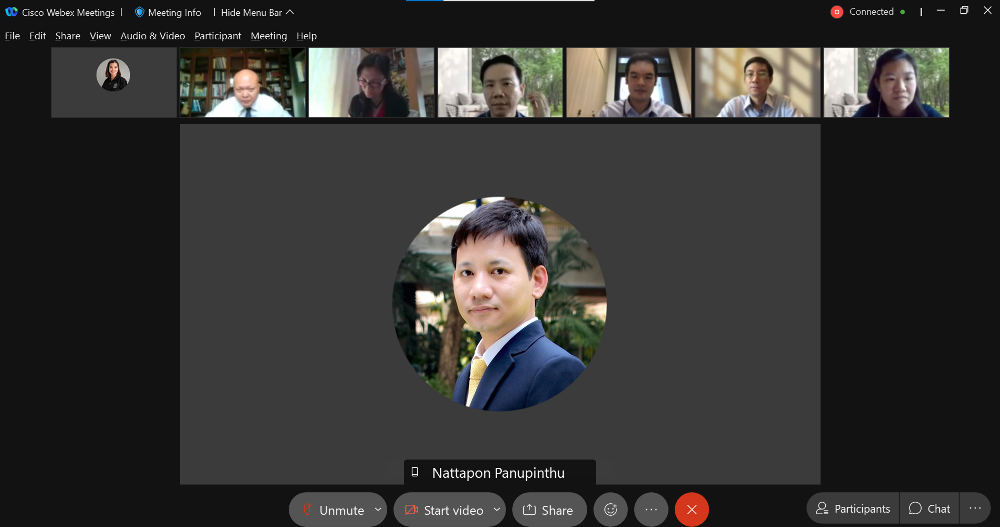Click the Share content button

click(549, 510)
